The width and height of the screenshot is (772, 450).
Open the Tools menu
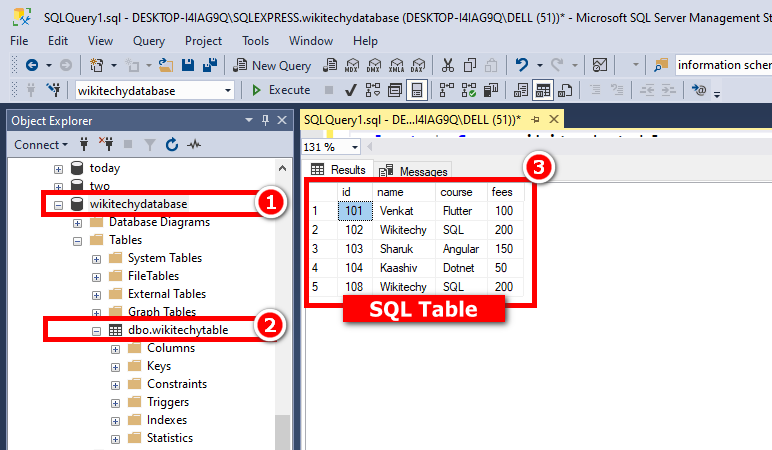(255, 41)
